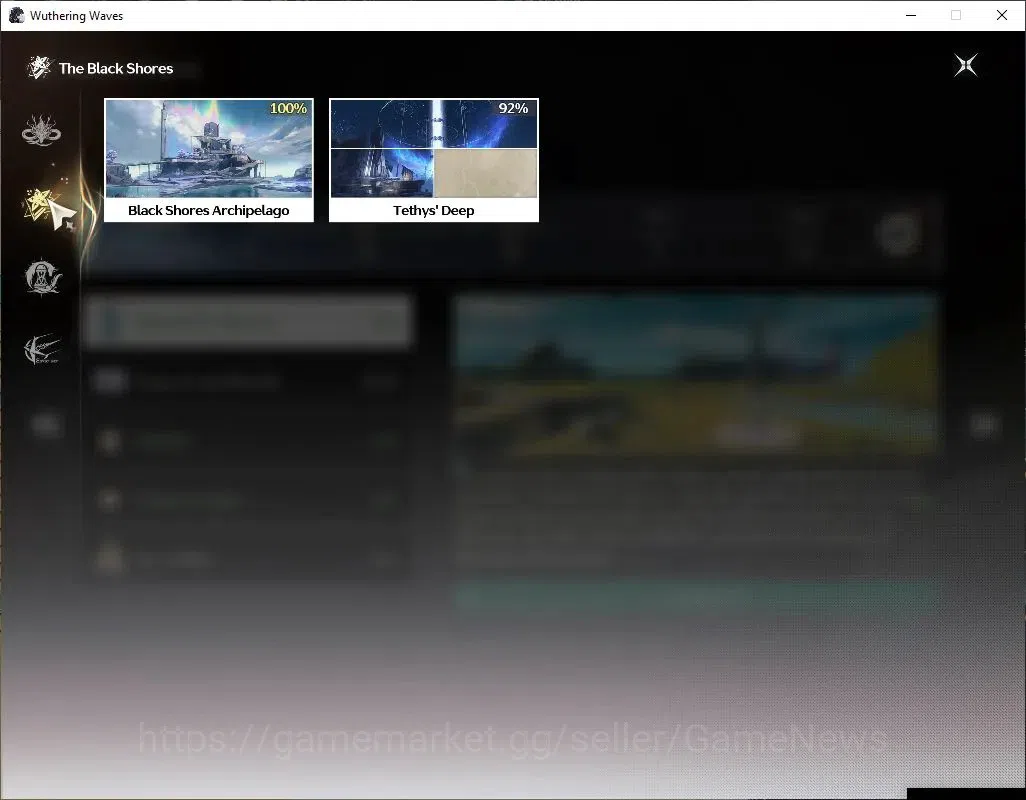This screenshot has width=1026, height=800.
Task: Click the star icon beside The Black Shores title
Action: 39,67
